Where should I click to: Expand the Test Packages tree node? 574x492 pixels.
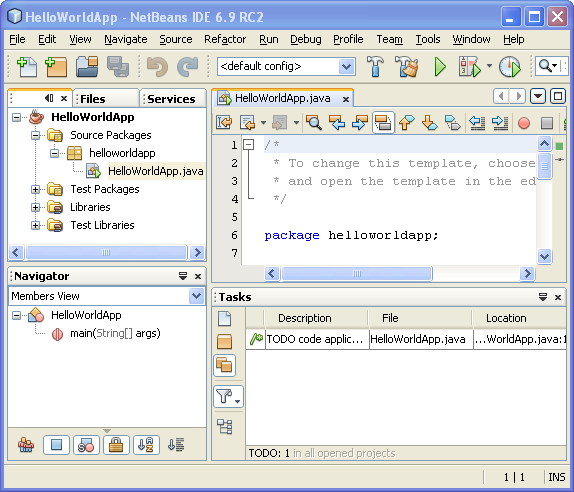[36, 189]
